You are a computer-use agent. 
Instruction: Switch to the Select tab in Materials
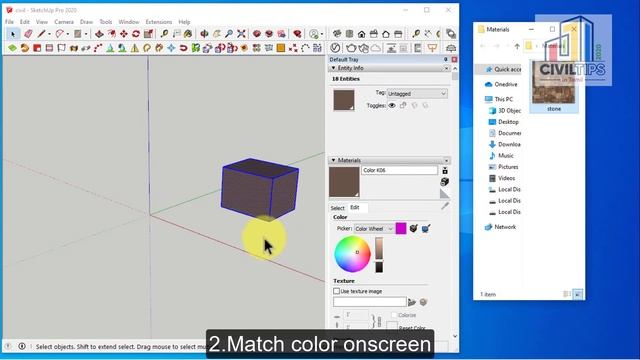pos(338,208)
